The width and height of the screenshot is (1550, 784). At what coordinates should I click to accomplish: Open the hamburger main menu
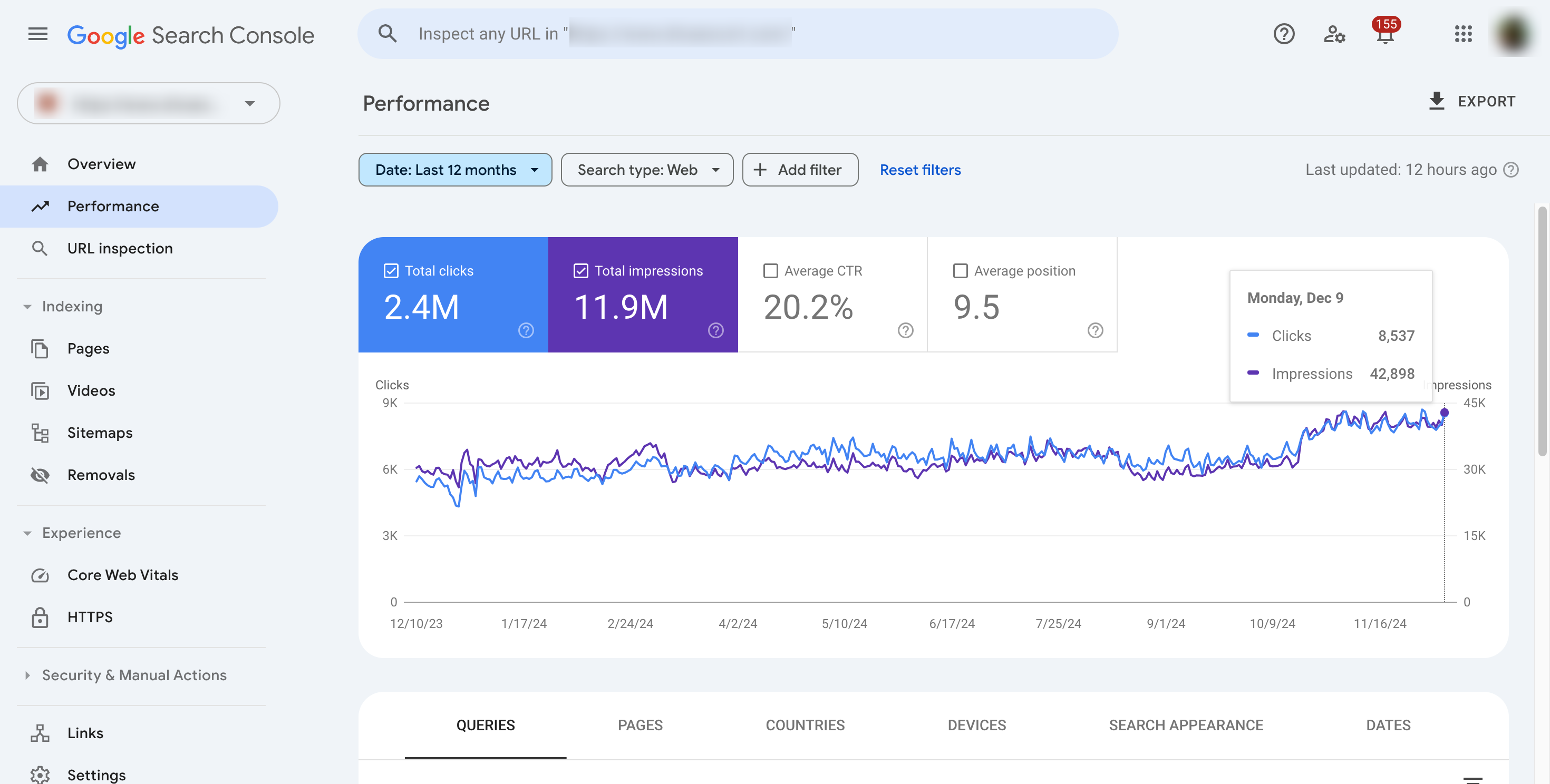pyautogui.click(x=37, y=34)
